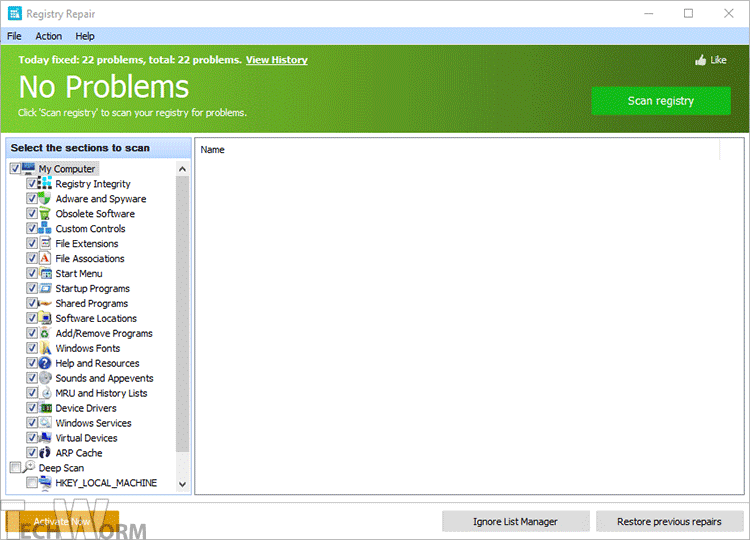Click the Adware and Spyware shield icon
Screen dimensions: 750x540
pos(46,199)
